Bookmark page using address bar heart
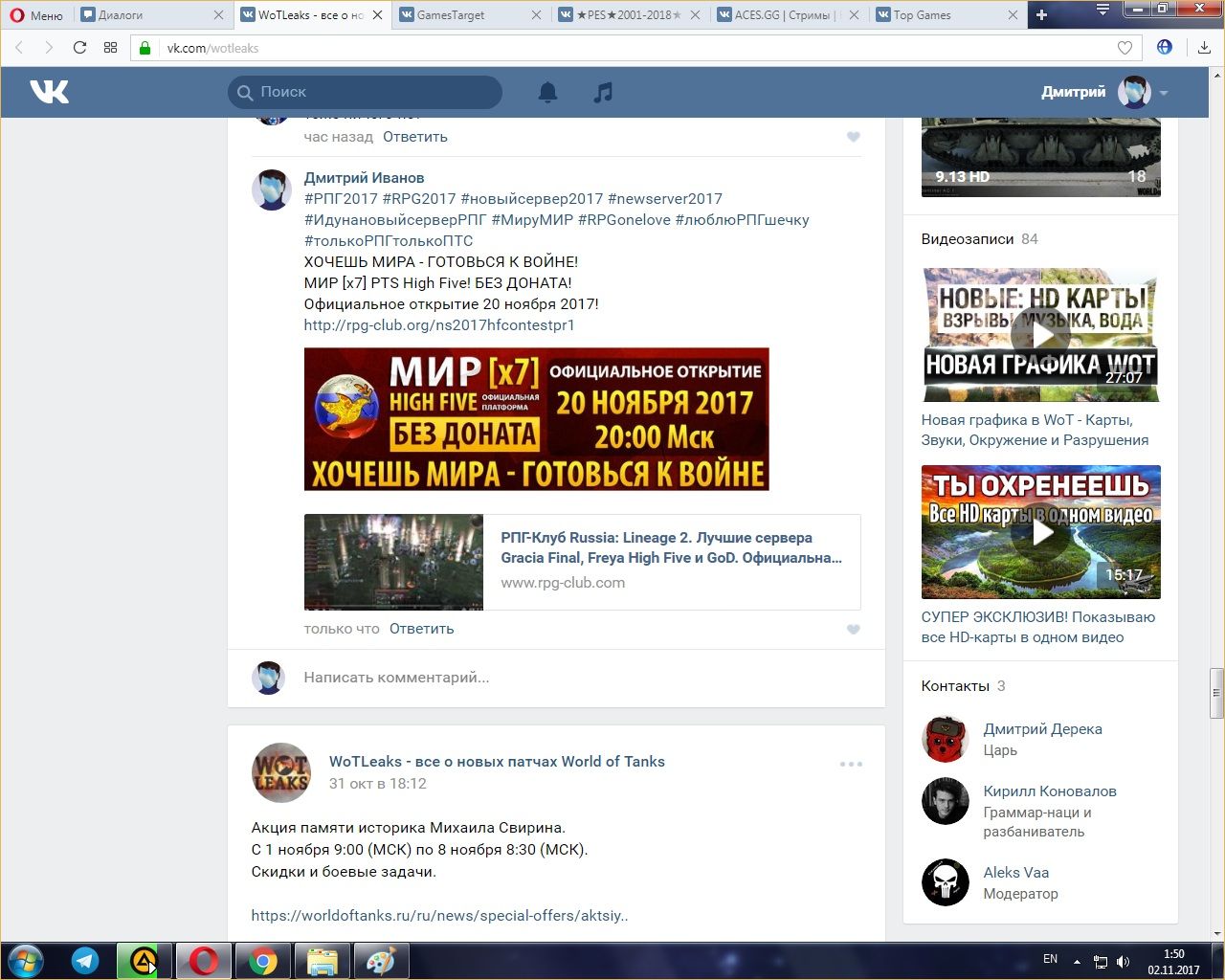 [1125, 48]
